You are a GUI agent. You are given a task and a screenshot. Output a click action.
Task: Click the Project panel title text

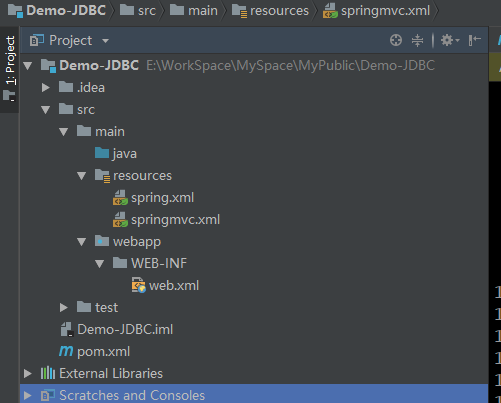[70, 41]
